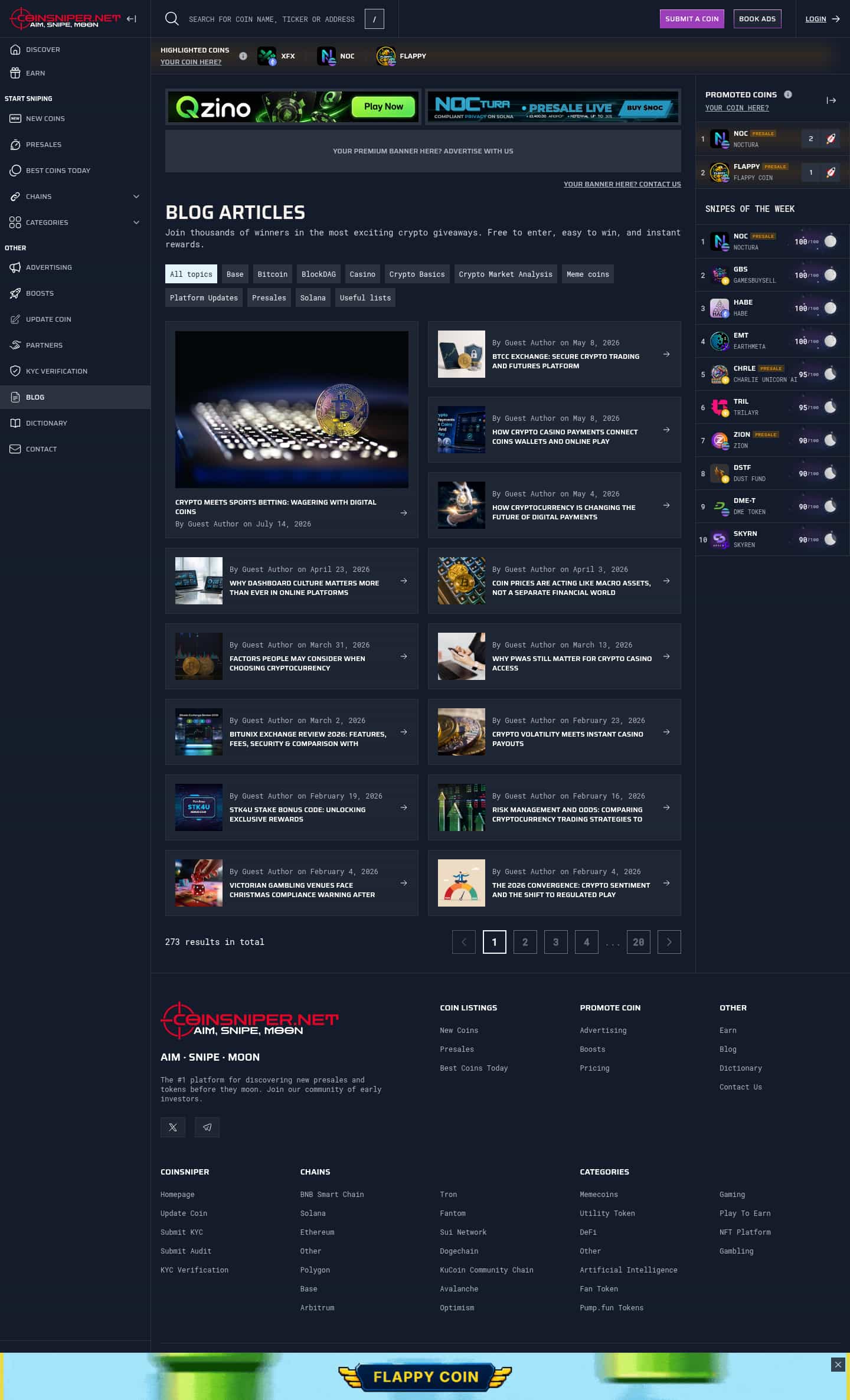Select New Coins icon in sidebar
The width and height of the screenshot is (850, 1400).
(15, 119)
